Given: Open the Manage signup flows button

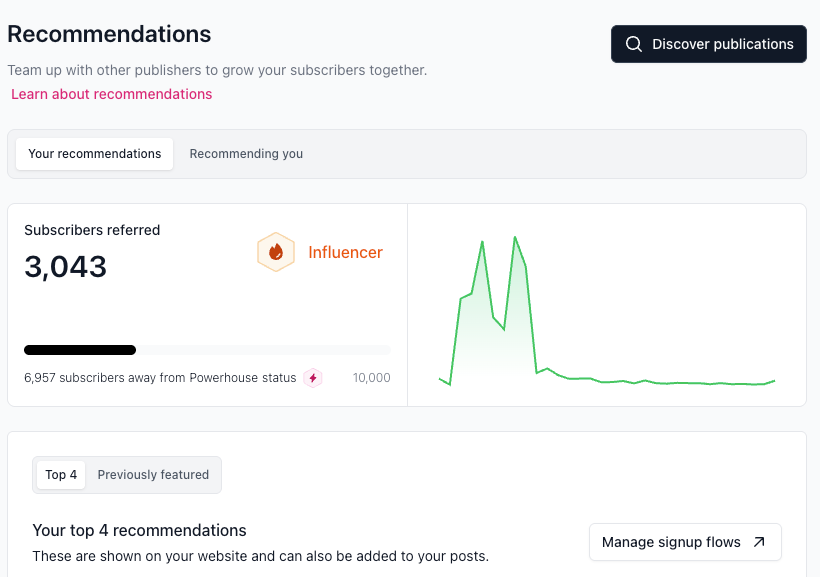Looking at the screenshot, I should [x=684, y=542].
